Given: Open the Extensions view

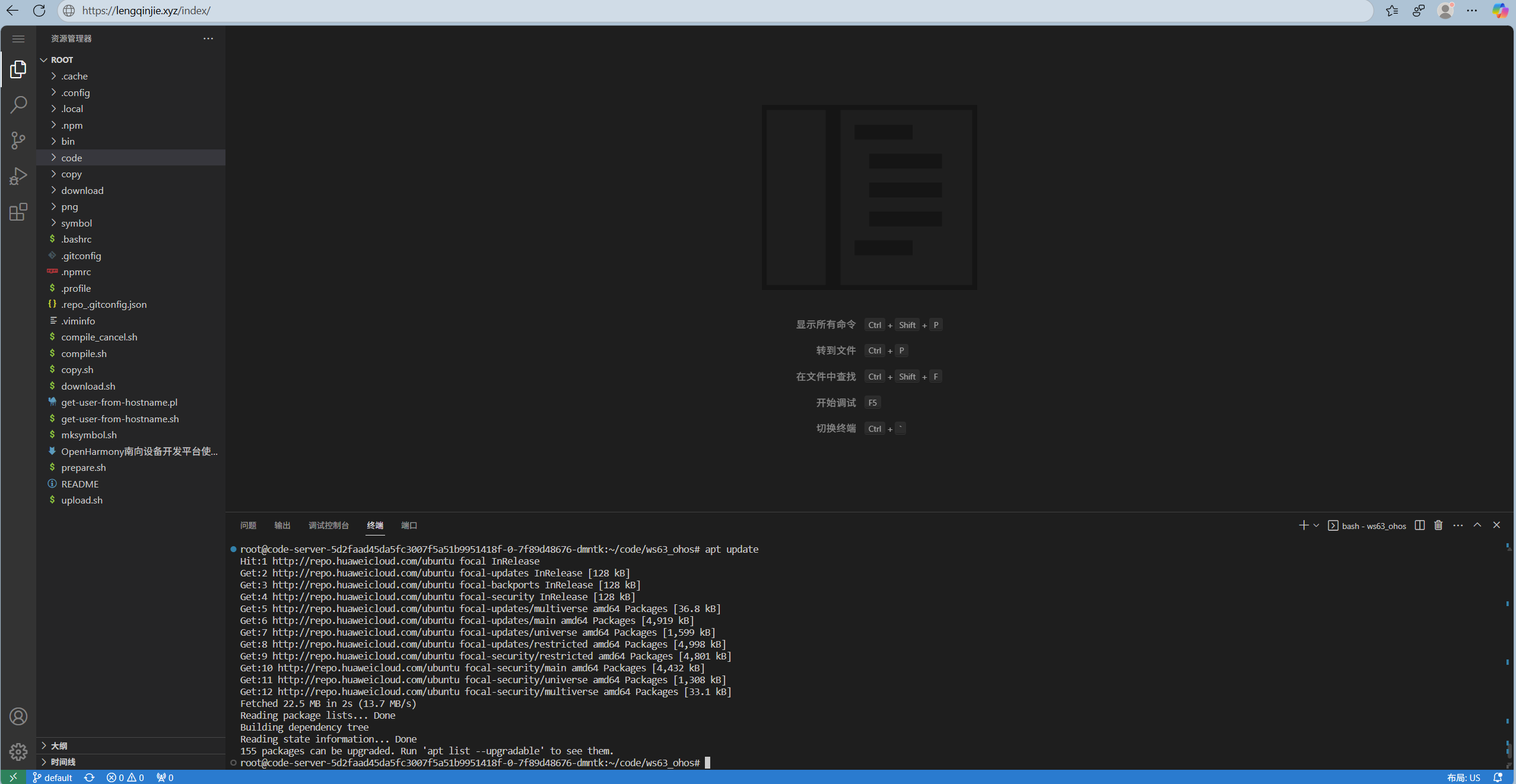Looking at the screenshot, I should point(18,212).
